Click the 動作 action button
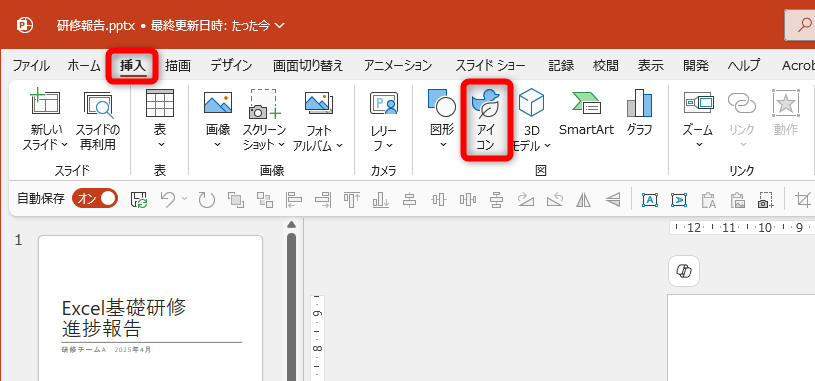This screenshot has width=815, height=381. point(785,113)
